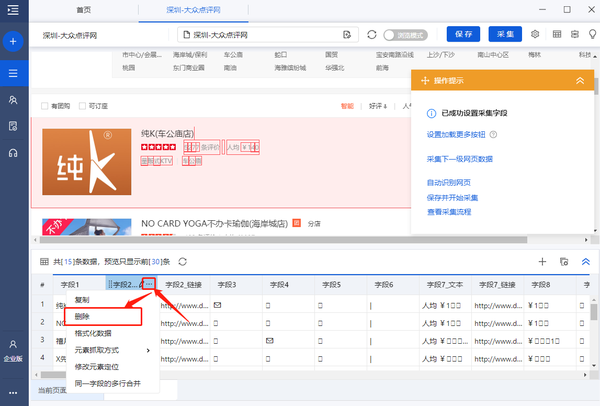600x406 pixels.
Task: Click the question mark help icon beside 设置加载更多按钮
Action: coord(493,134)
